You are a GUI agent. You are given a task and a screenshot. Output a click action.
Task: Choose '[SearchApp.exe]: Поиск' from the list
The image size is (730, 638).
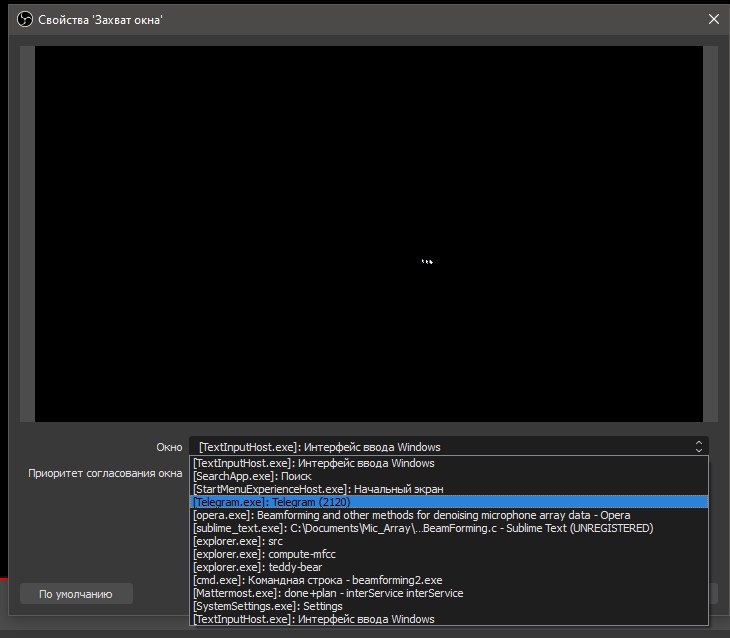449,476
